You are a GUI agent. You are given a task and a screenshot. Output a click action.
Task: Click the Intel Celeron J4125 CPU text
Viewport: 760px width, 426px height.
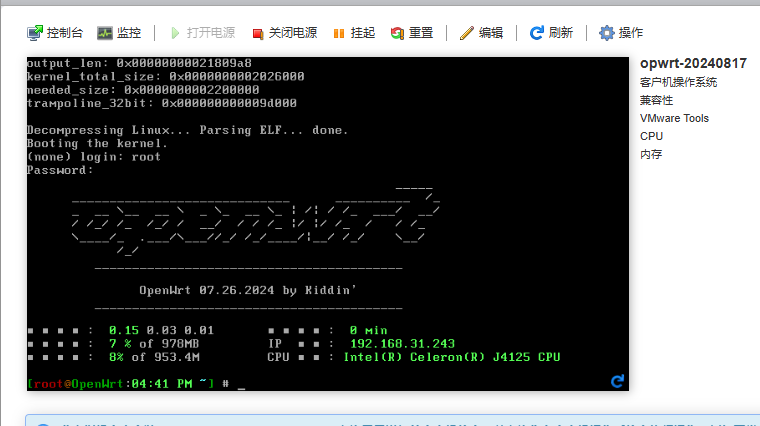click(452, 357)
